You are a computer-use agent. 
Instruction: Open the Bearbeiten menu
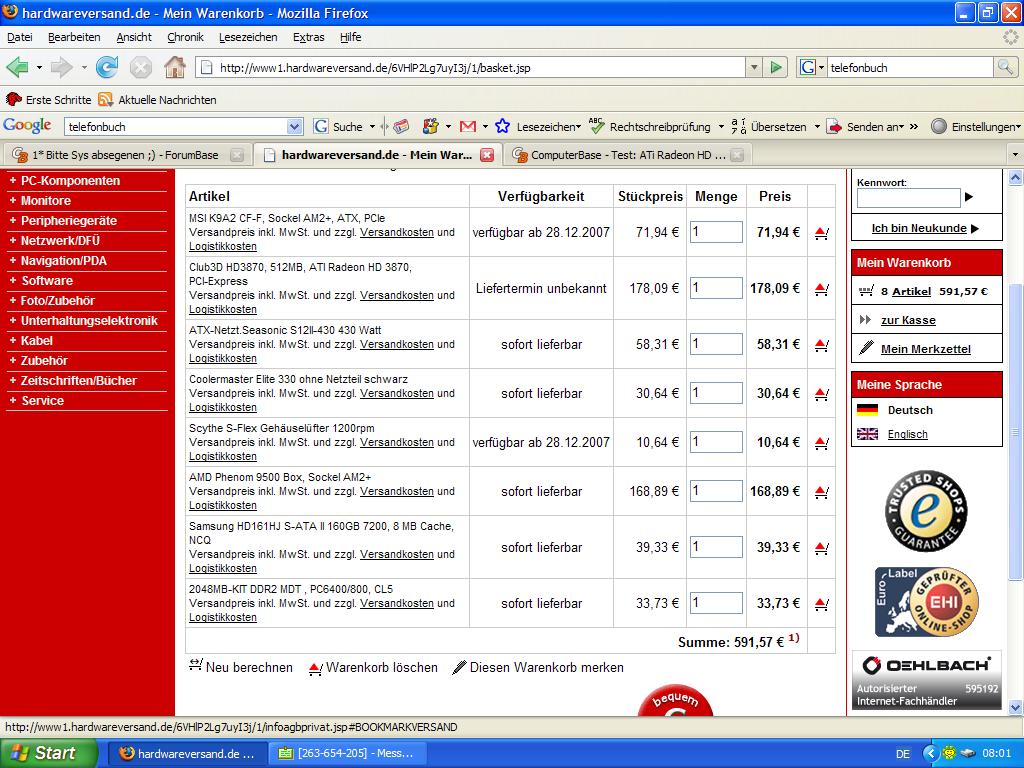point(74,37)
